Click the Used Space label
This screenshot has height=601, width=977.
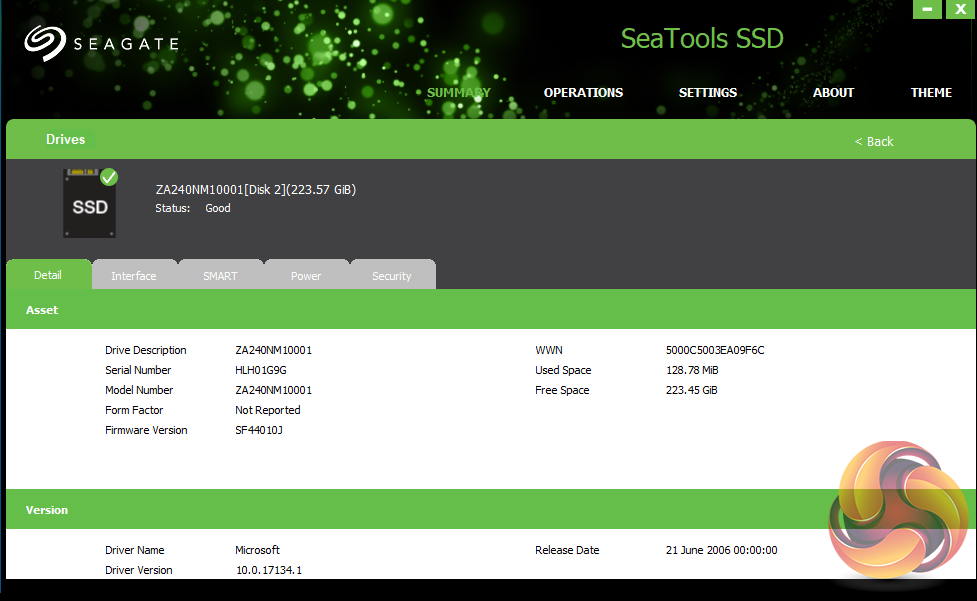click(563, 370)
